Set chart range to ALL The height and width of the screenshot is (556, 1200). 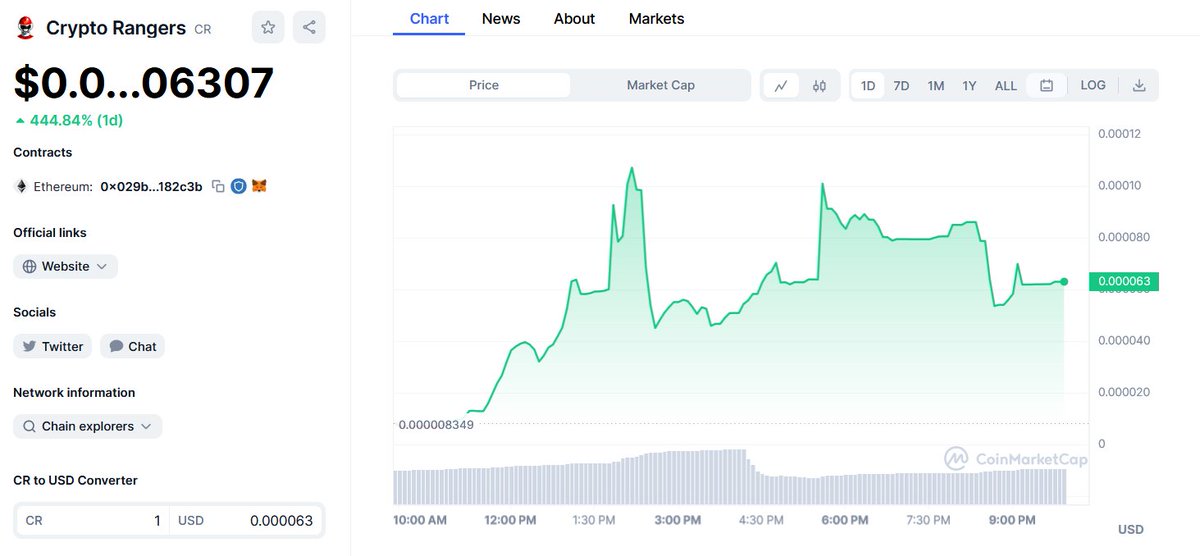click(1005, 86)
